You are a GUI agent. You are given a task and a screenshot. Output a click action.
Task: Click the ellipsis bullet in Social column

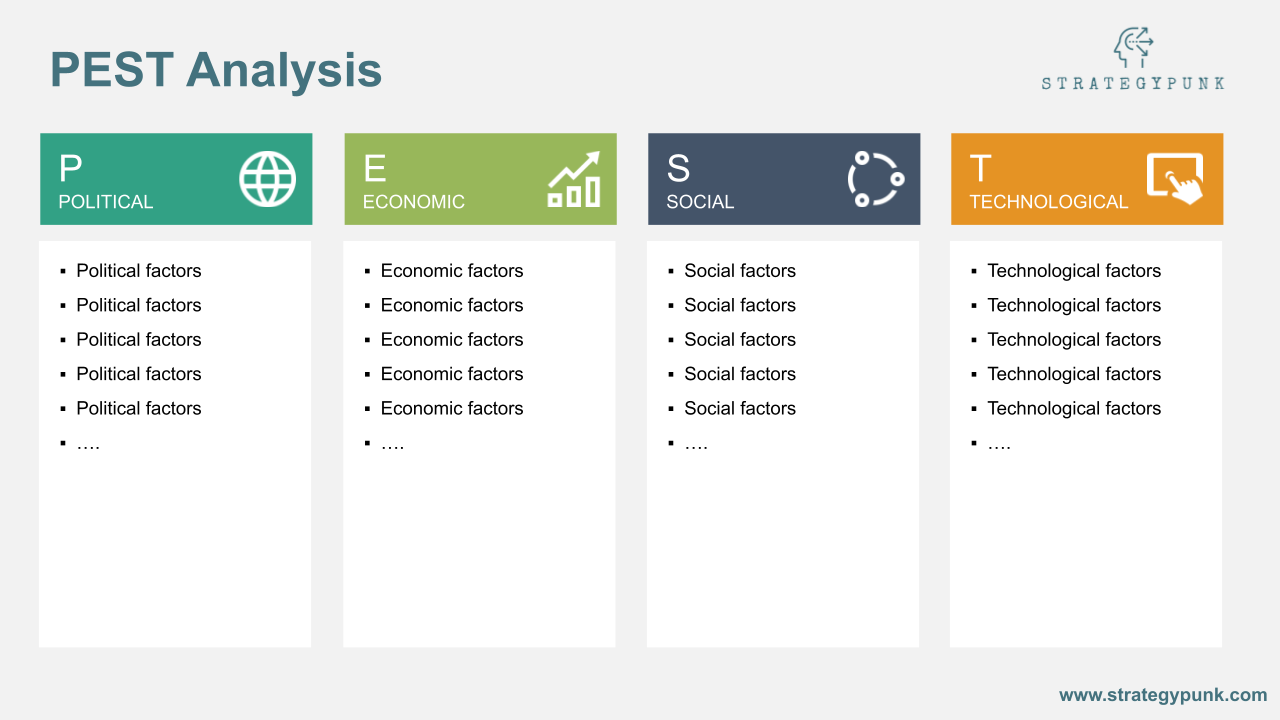click(x=696, y=443)
